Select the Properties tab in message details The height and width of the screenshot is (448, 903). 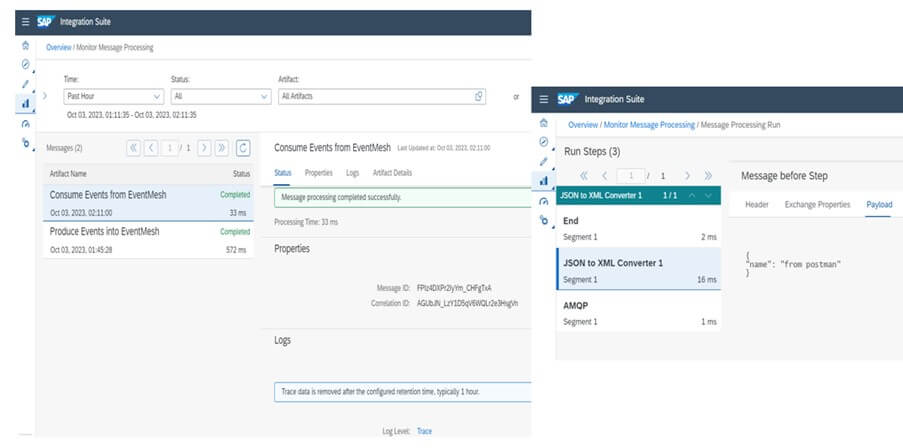click(318, 173)
